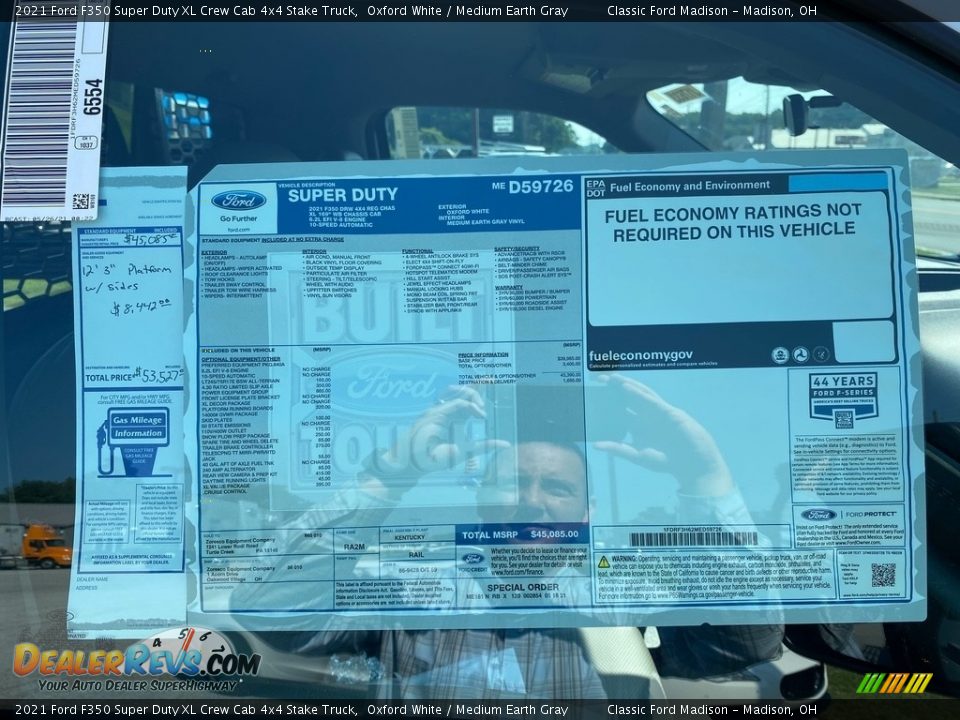960x720 pixels.
Task: Click the KENTUCKY assembly plant text
Action: coord(410,537)
